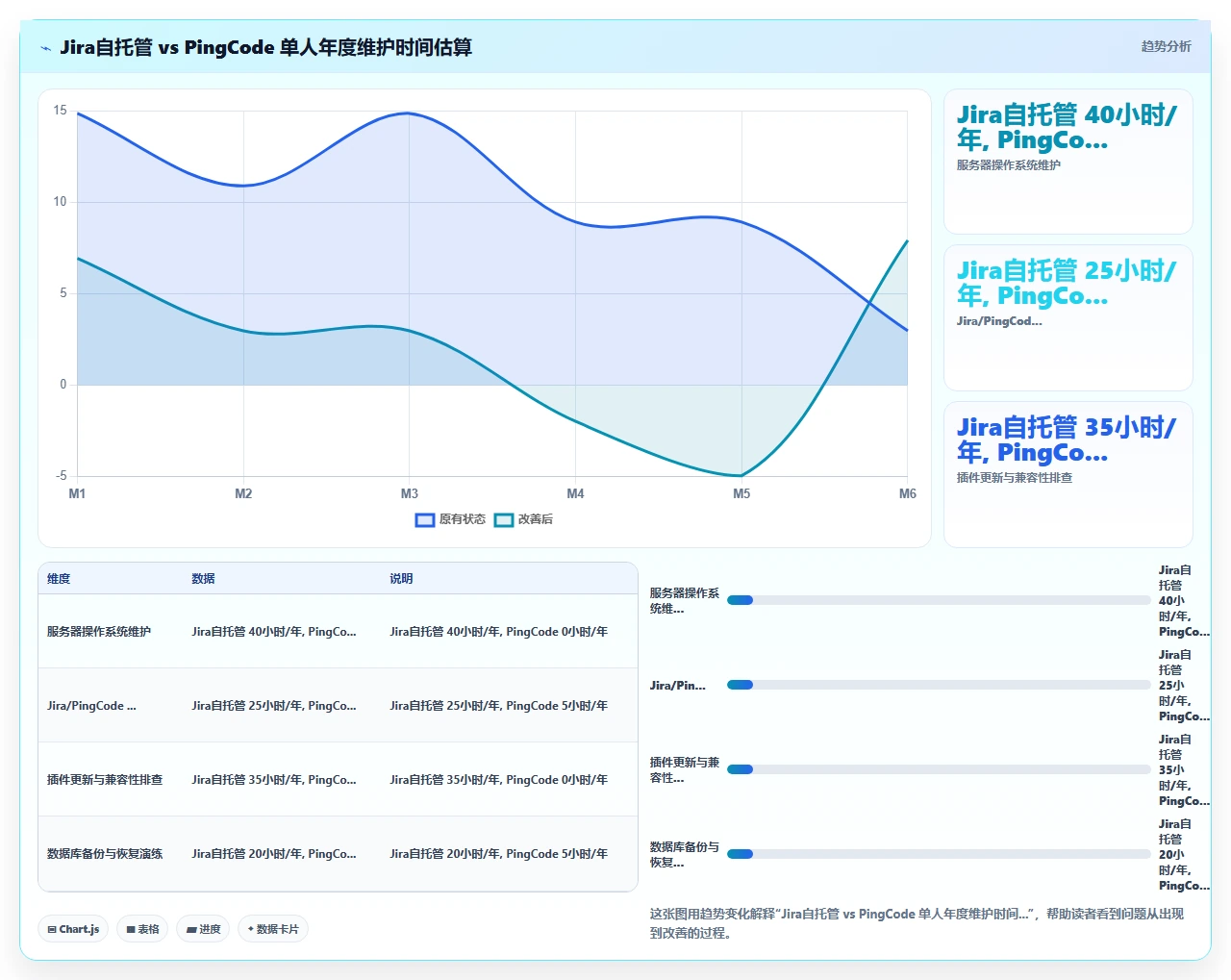Image resolution: width=1231 pixels, height=980 pixels.
Task: Select the 插件更新与兼容性… progress bar
Action: coord(939,769)
